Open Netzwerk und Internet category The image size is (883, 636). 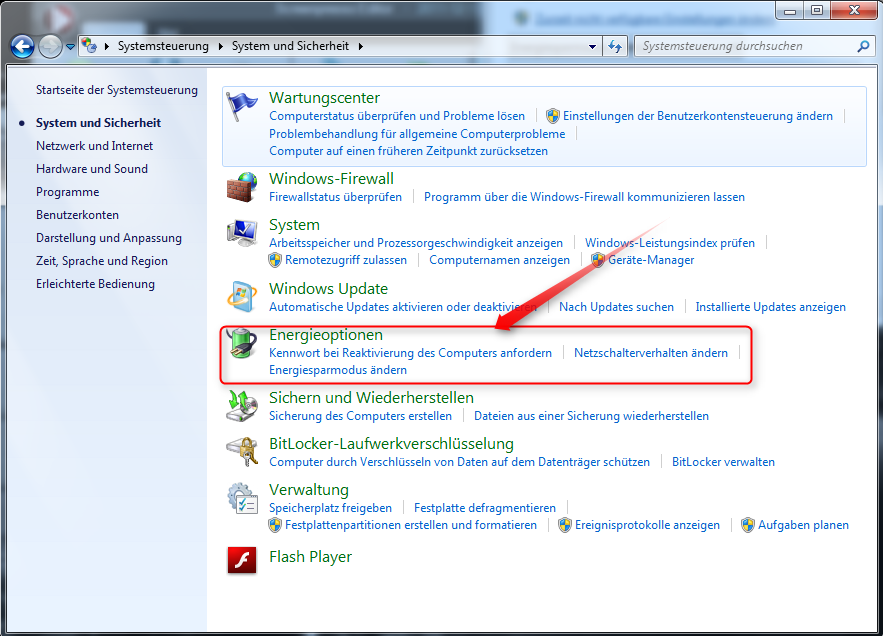pos(95,146)
